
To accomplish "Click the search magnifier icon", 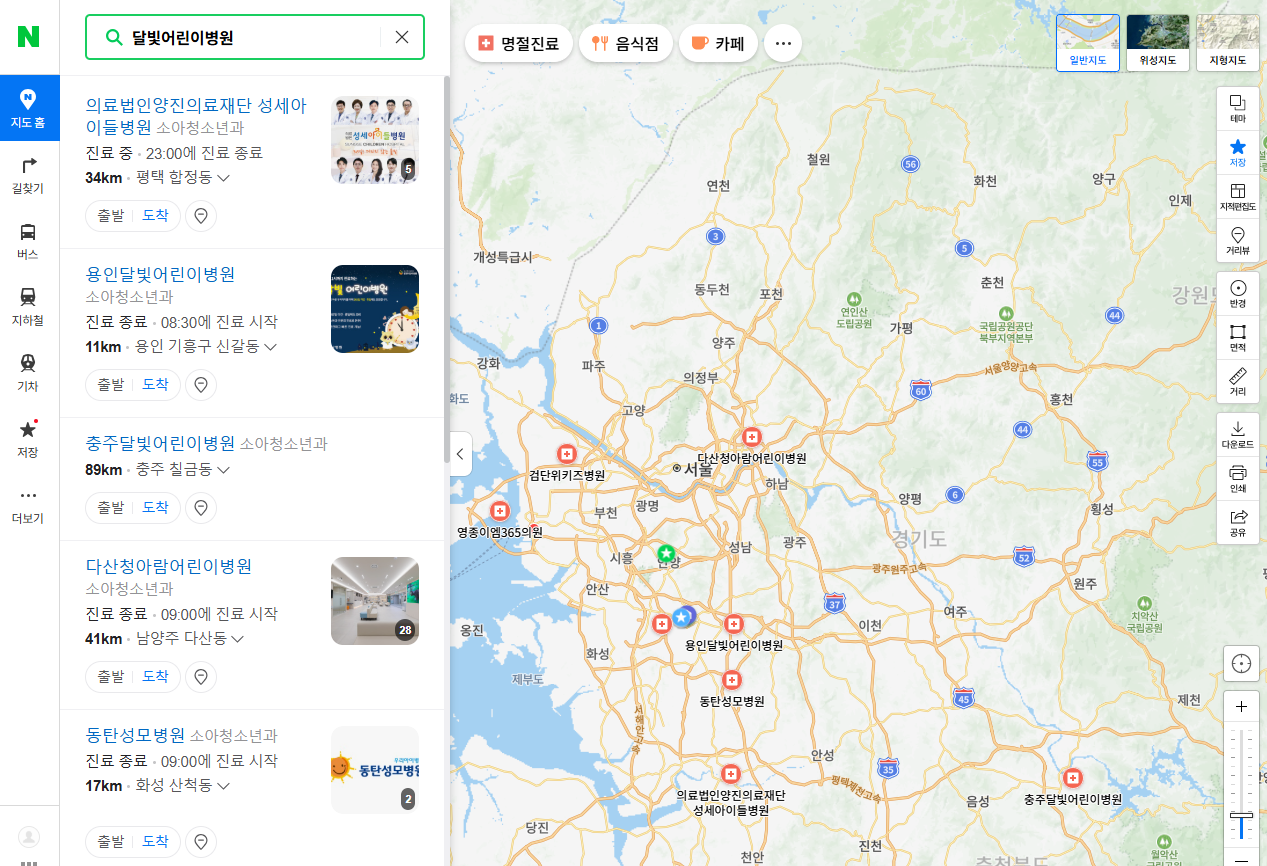I will (113, 37).
